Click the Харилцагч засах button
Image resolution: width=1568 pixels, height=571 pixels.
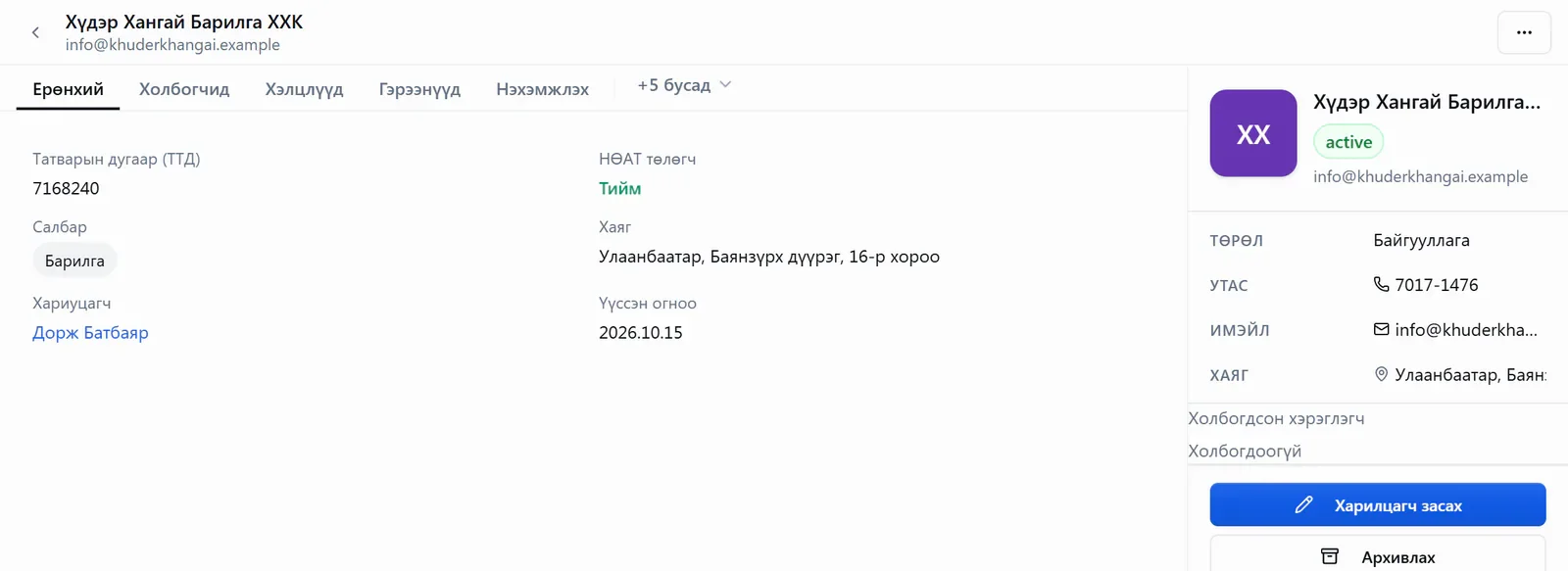click(1378, 505)
